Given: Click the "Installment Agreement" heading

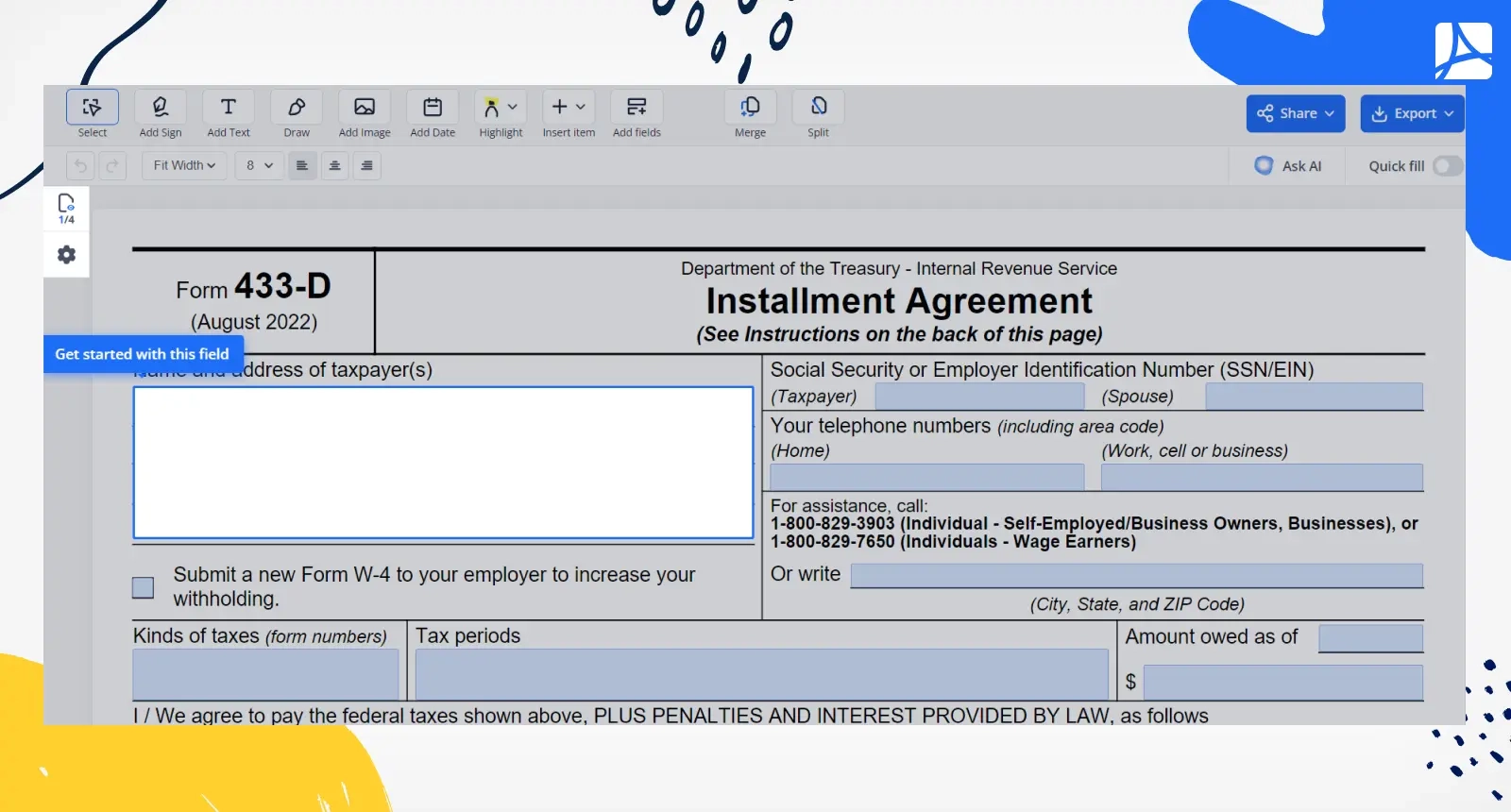Looking at the screenshot, I should point(899,301).
